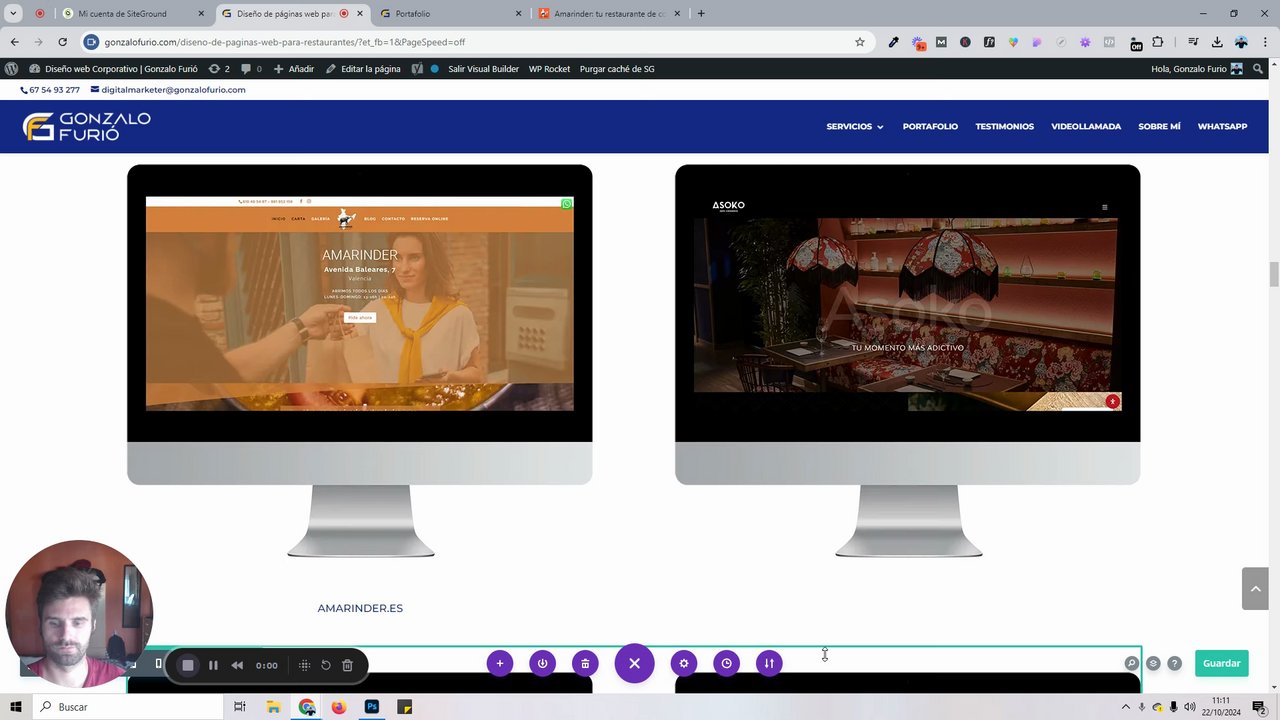The width and height of the screenshot is (1280, 720).
Task: Click the browser address bar URL
Action: click(x=285, y=42)
